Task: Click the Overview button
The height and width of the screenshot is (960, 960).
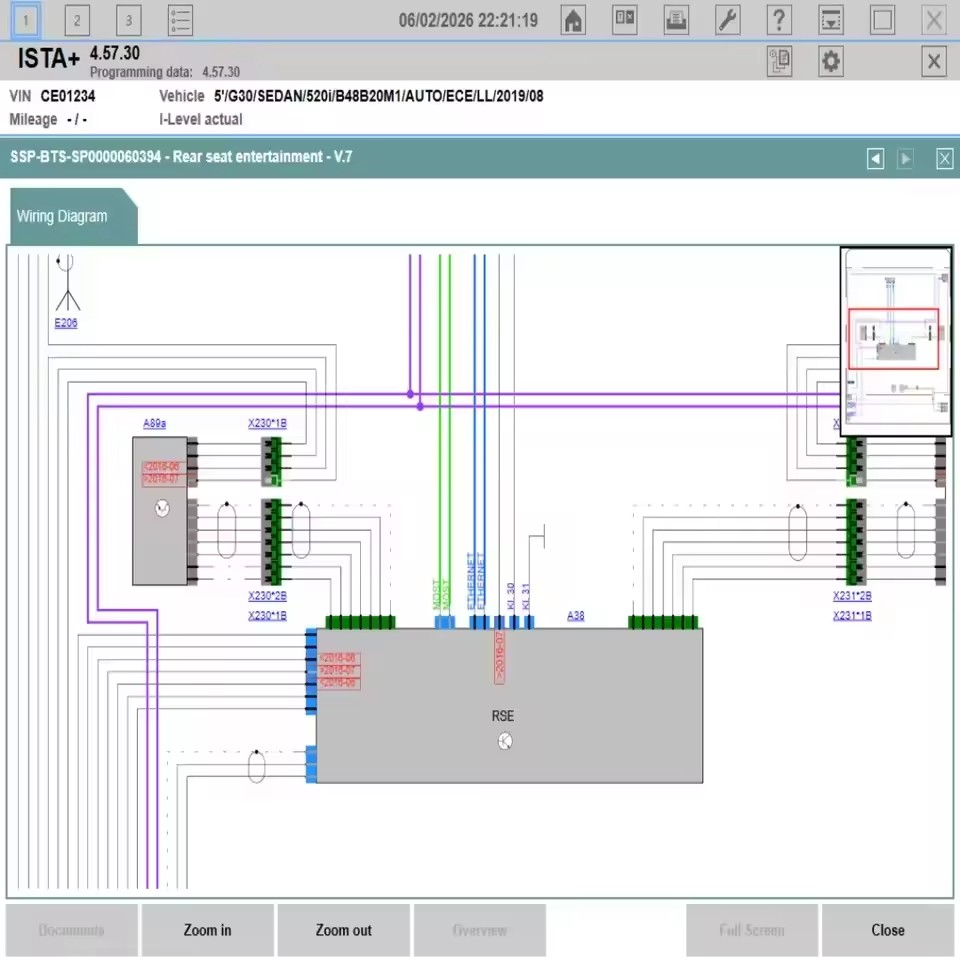Action: coord(479,930)
